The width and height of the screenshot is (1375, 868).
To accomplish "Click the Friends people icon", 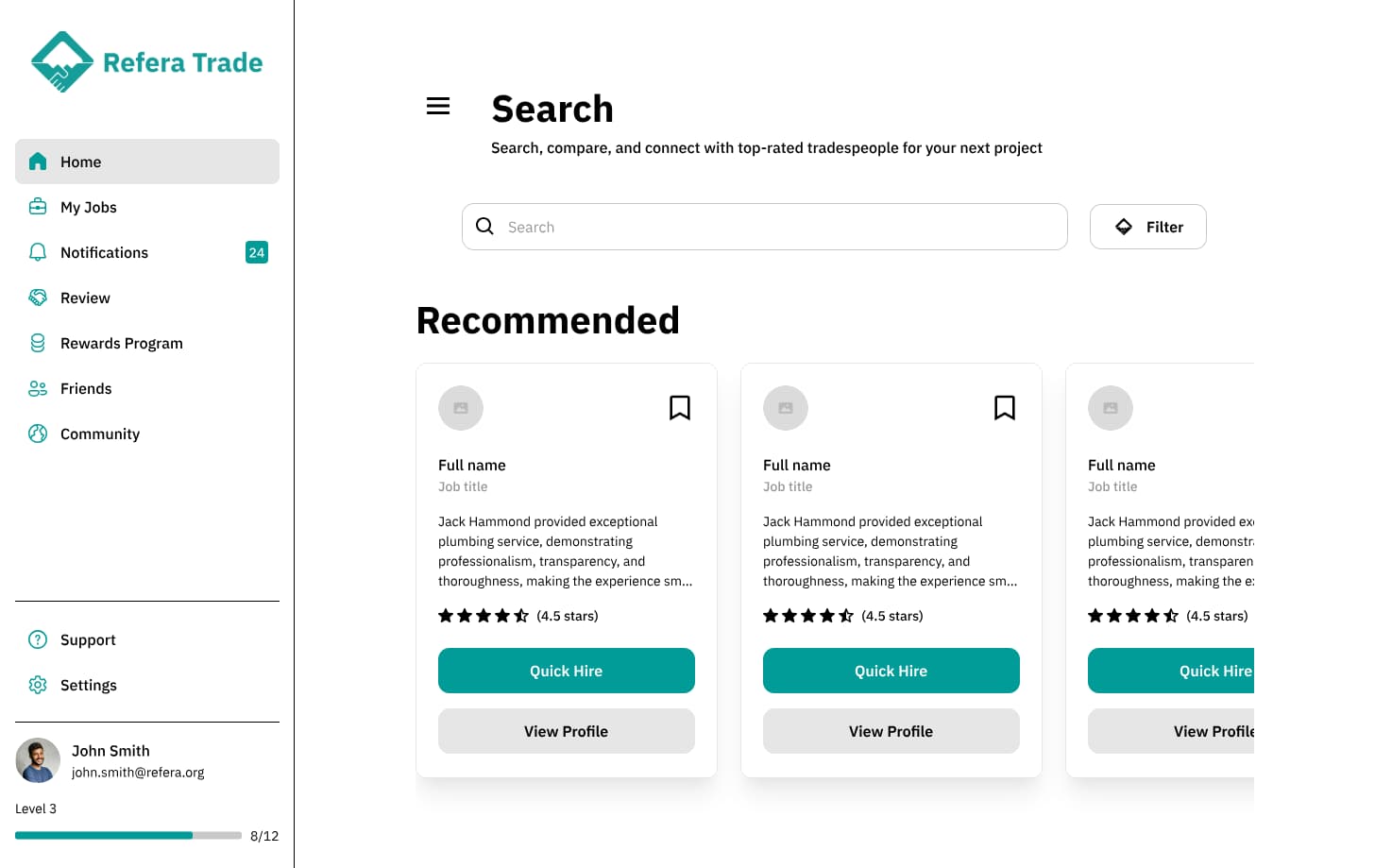I will 38,388.
